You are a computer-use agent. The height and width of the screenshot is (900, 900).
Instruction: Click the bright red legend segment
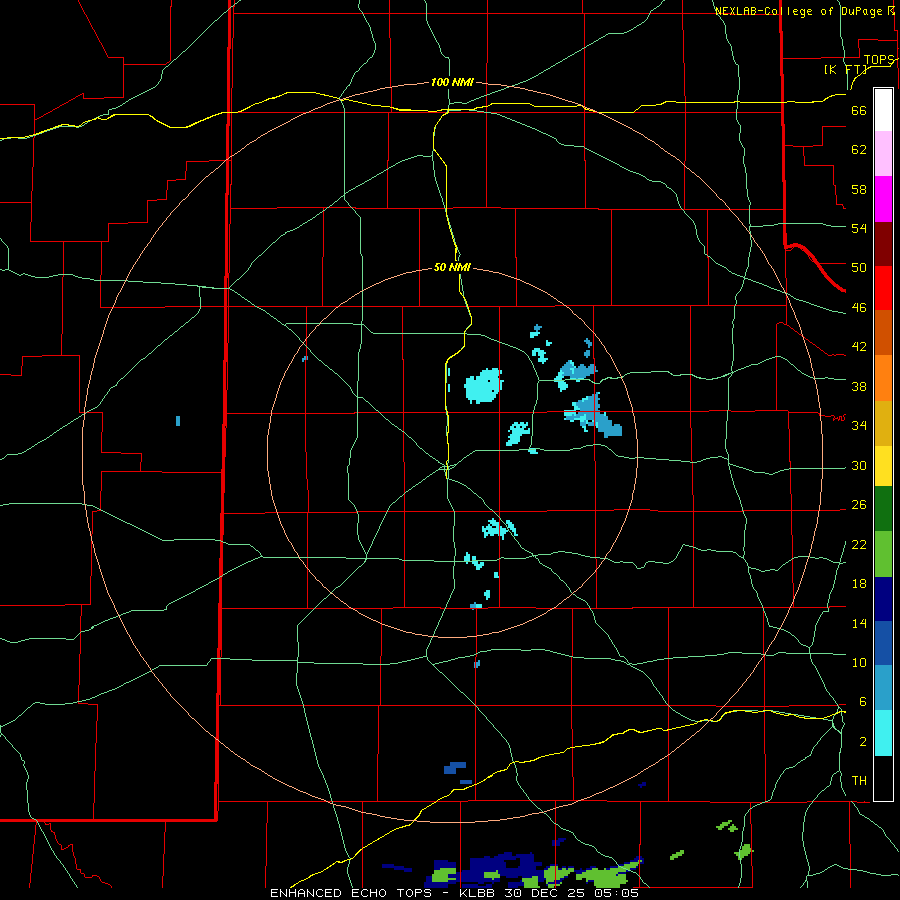point(883,288)
